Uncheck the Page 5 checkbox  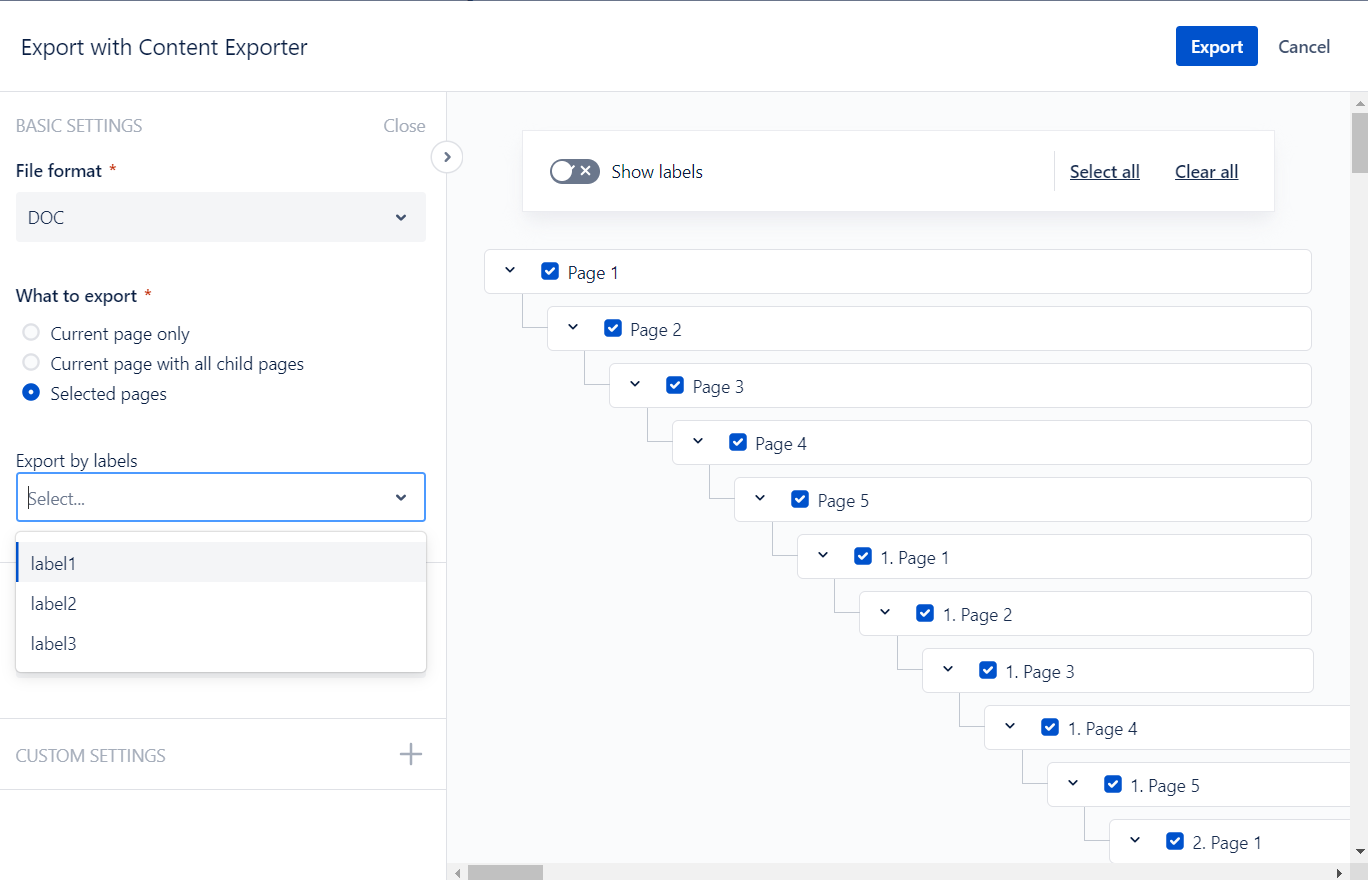coord(800,500)
